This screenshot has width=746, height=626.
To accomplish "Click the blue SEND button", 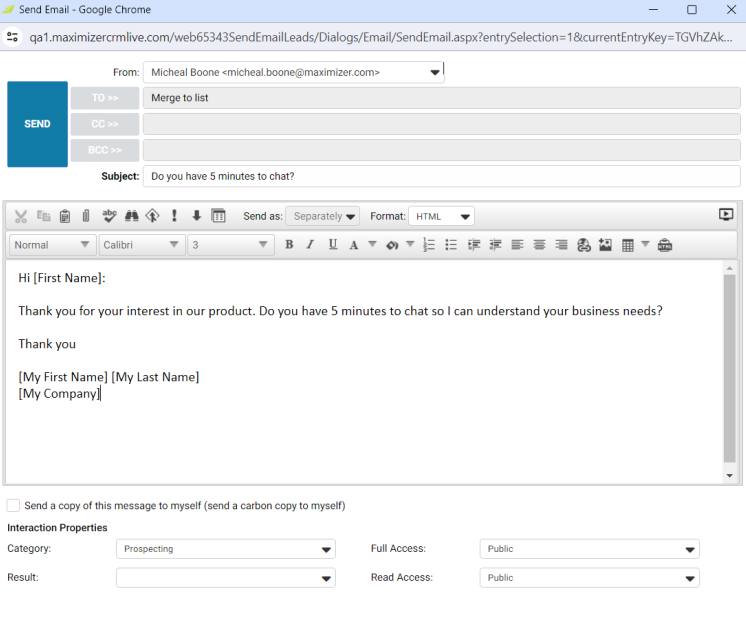I will 37,124.
